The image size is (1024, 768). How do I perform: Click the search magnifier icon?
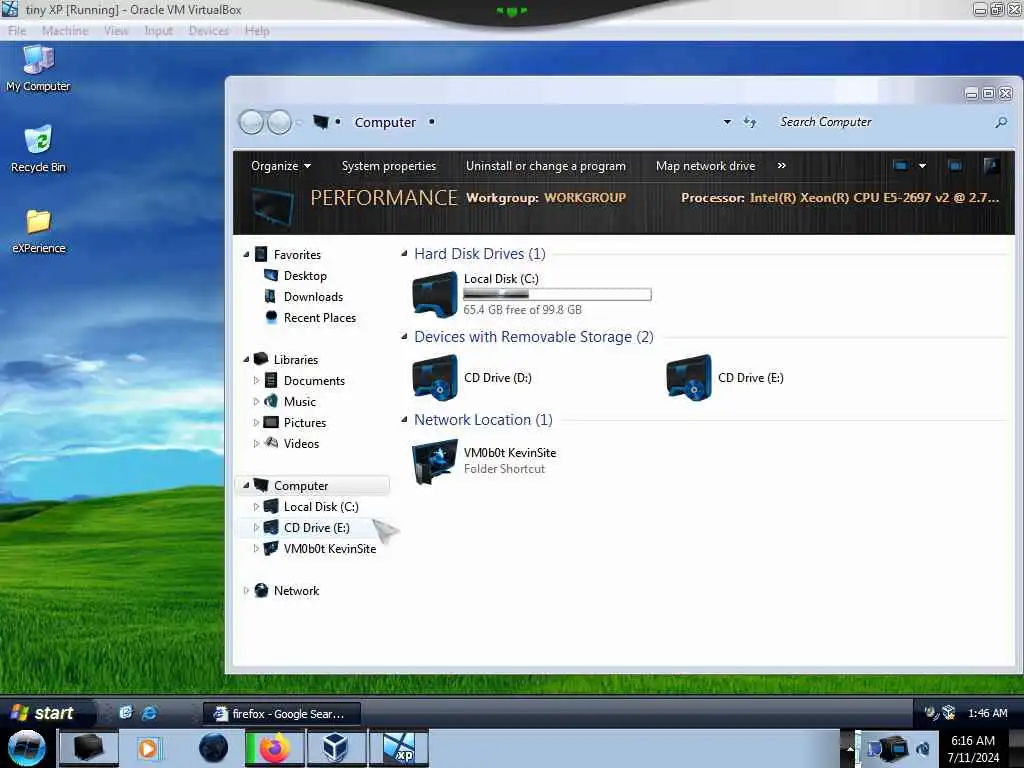tap(1001, 122)
